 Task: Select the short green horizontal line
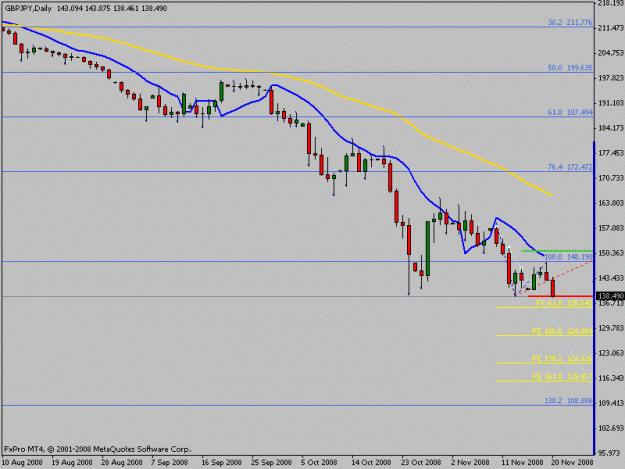(x=556, y=251)
